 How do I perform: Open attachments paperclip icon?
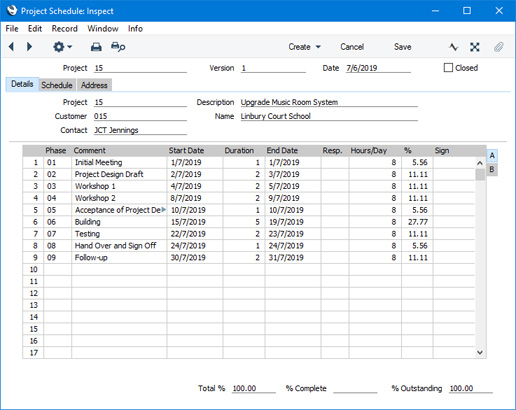click(498, 47)
